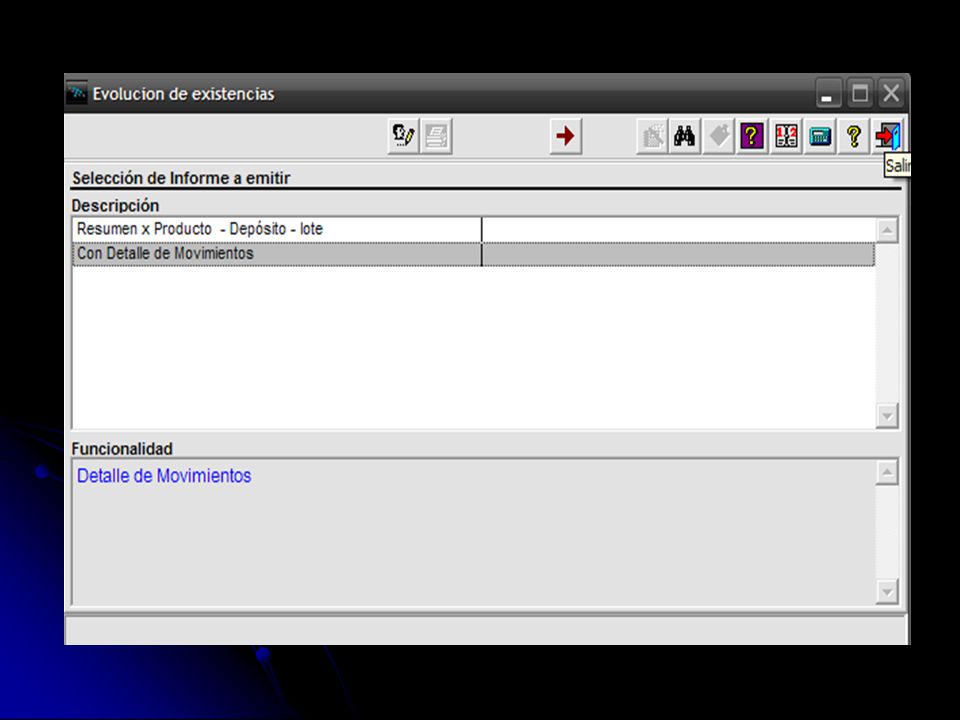Screen dimensions: 960x720
Task: Click Descripción list scroll up arrow
Action: [887, 231]
